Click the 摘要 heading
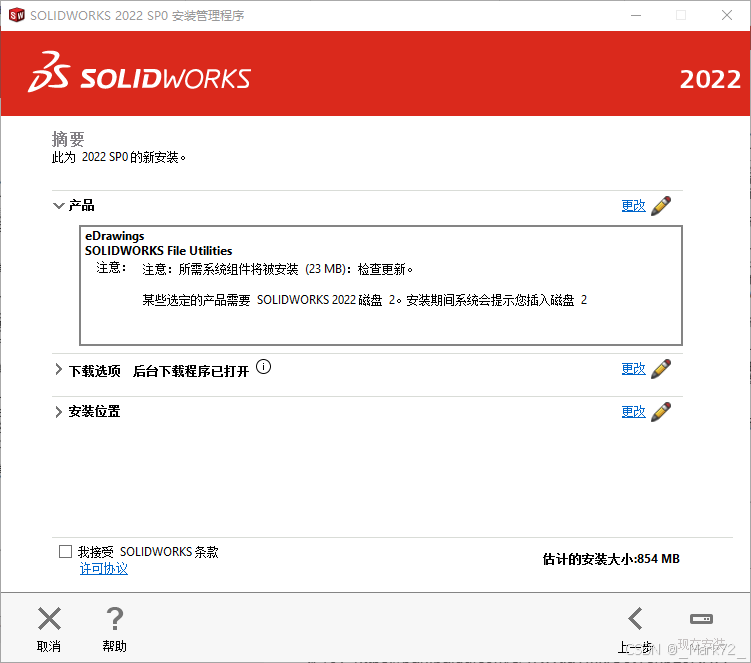 (x=68, y=139)
